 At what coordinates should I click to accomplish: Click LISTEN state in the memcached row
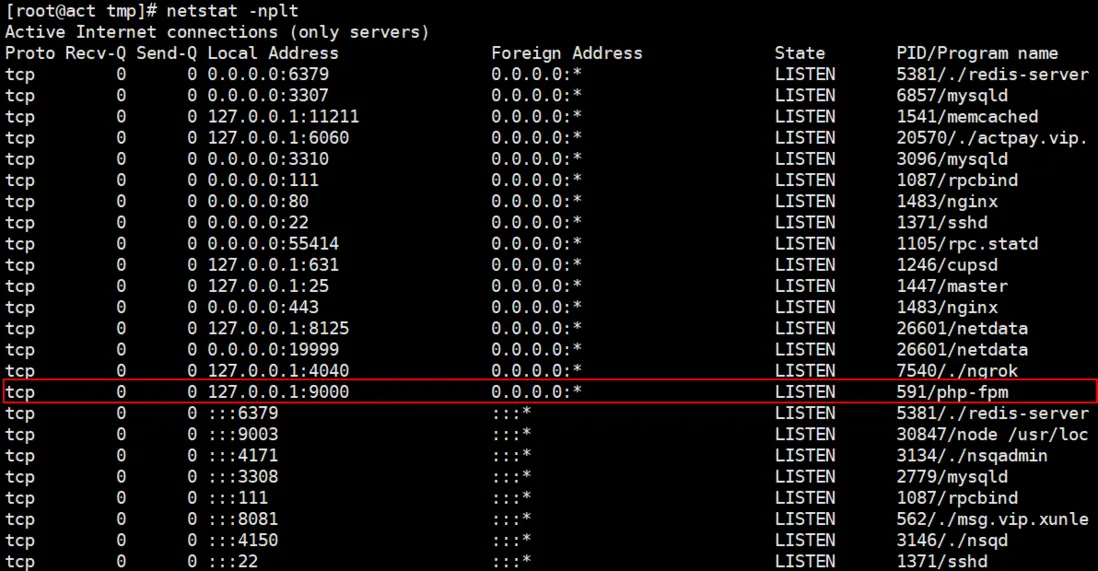coord(805,117)
